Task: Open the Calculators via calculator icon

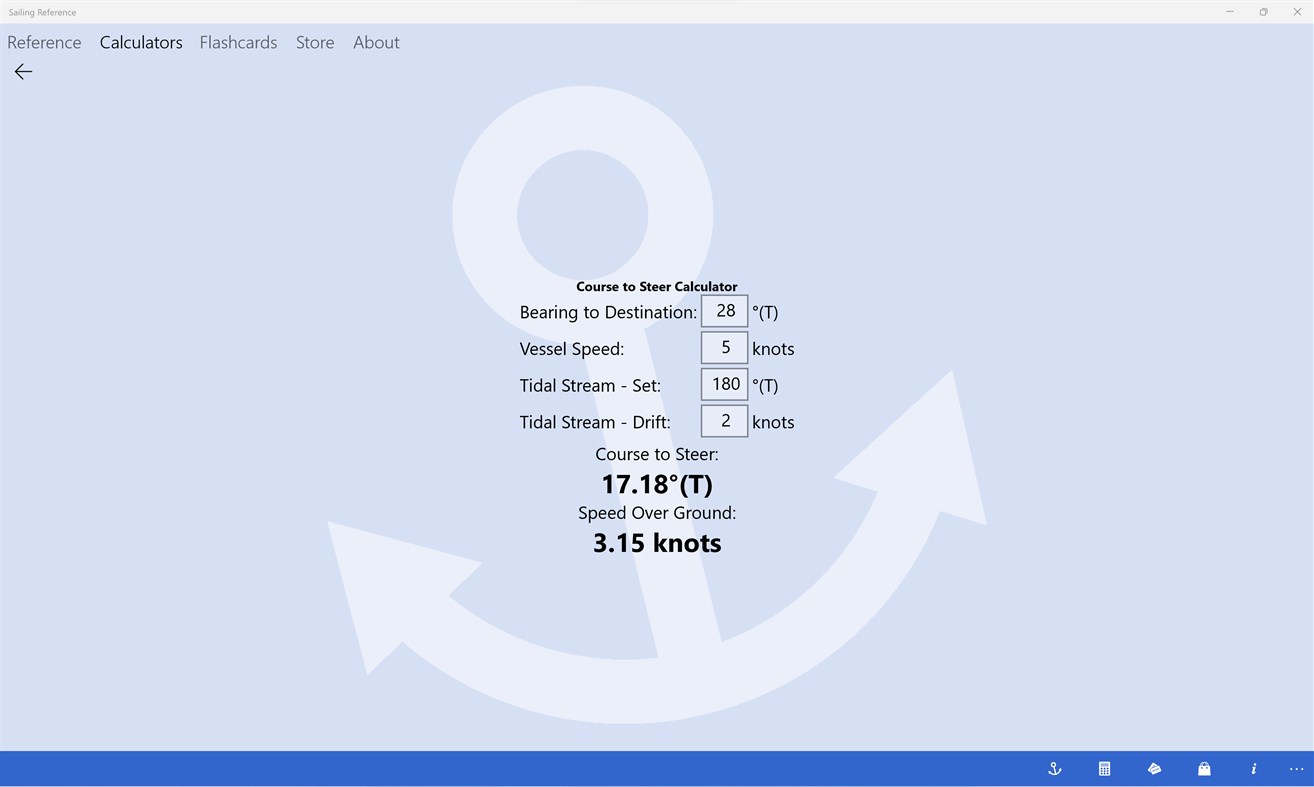Action: coord(1104,768)
